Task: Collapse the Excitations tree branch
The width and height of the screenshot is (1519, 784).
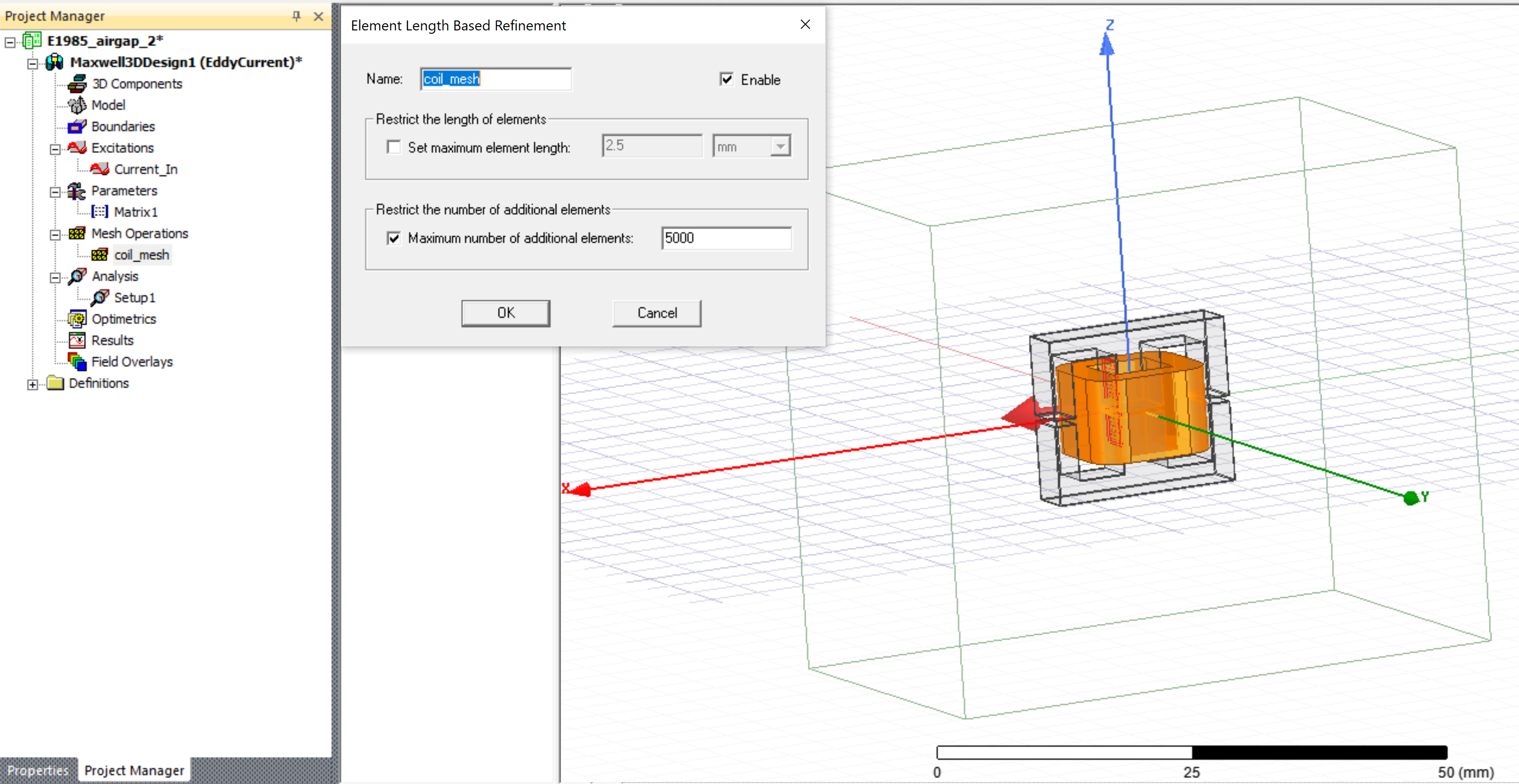Action: (54, 148)
